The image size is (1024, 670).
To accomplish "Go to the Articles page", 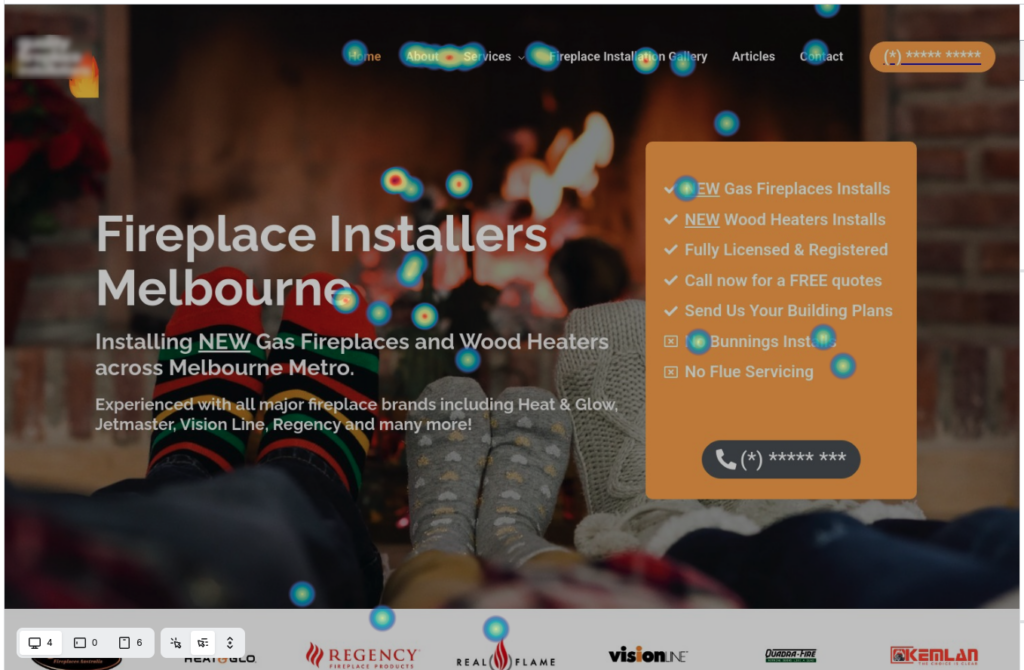I will click(753, 57).
